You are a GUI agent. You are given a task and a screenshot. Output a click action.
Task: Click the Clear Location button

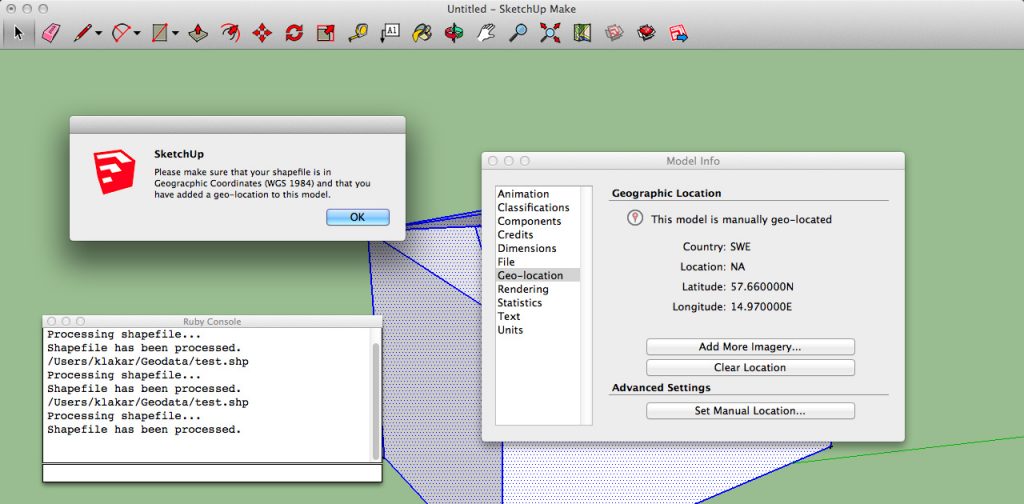click(750, 368)
